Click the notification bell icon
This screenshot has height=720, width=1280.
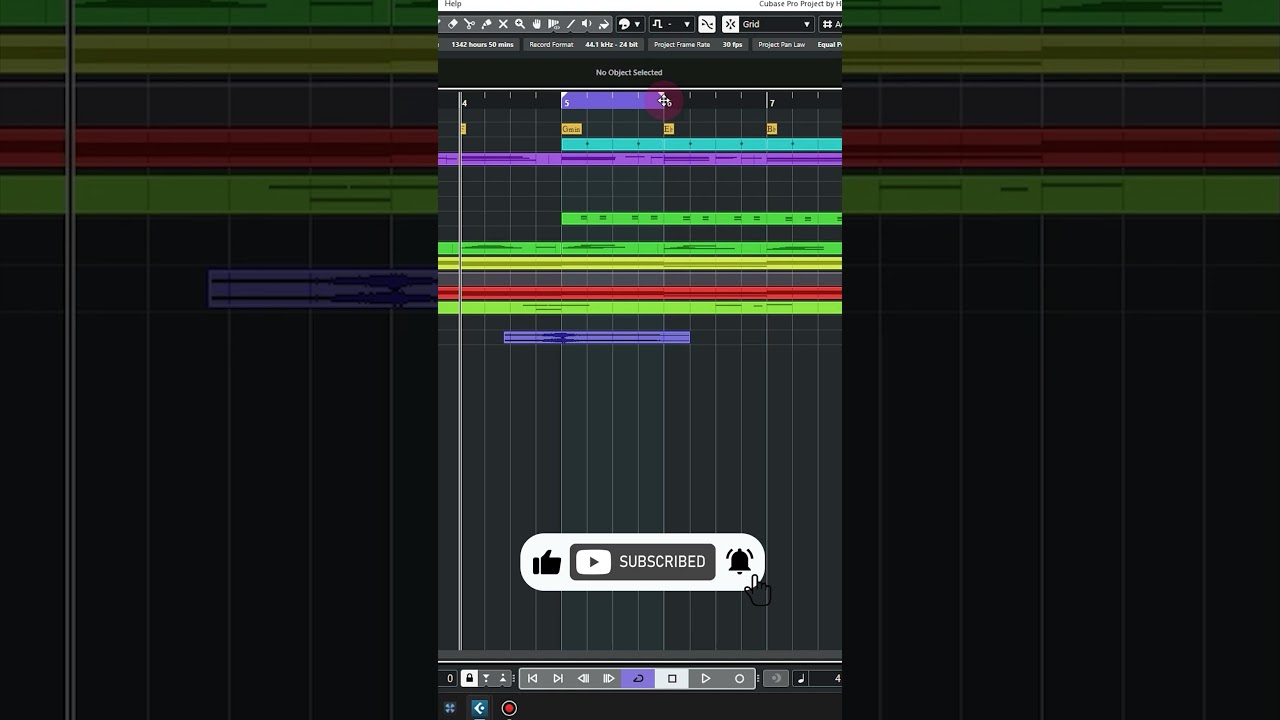click(x=740, y=561)
